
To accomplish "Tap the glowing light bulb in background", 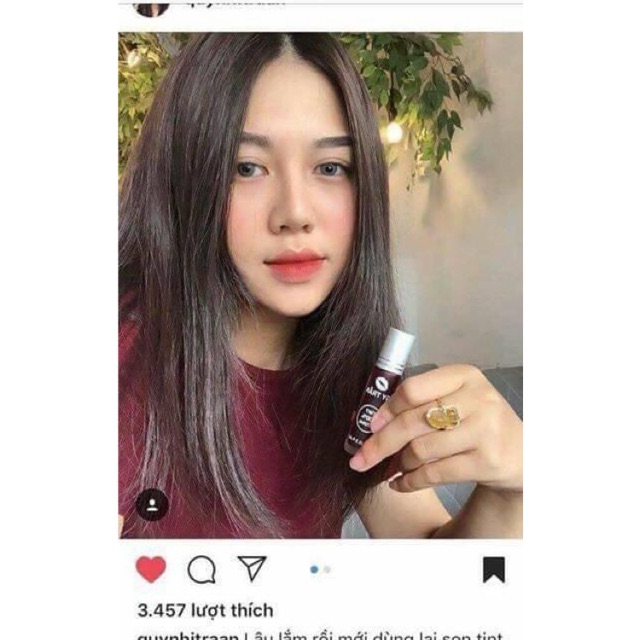I will click(x=393, y=133).
